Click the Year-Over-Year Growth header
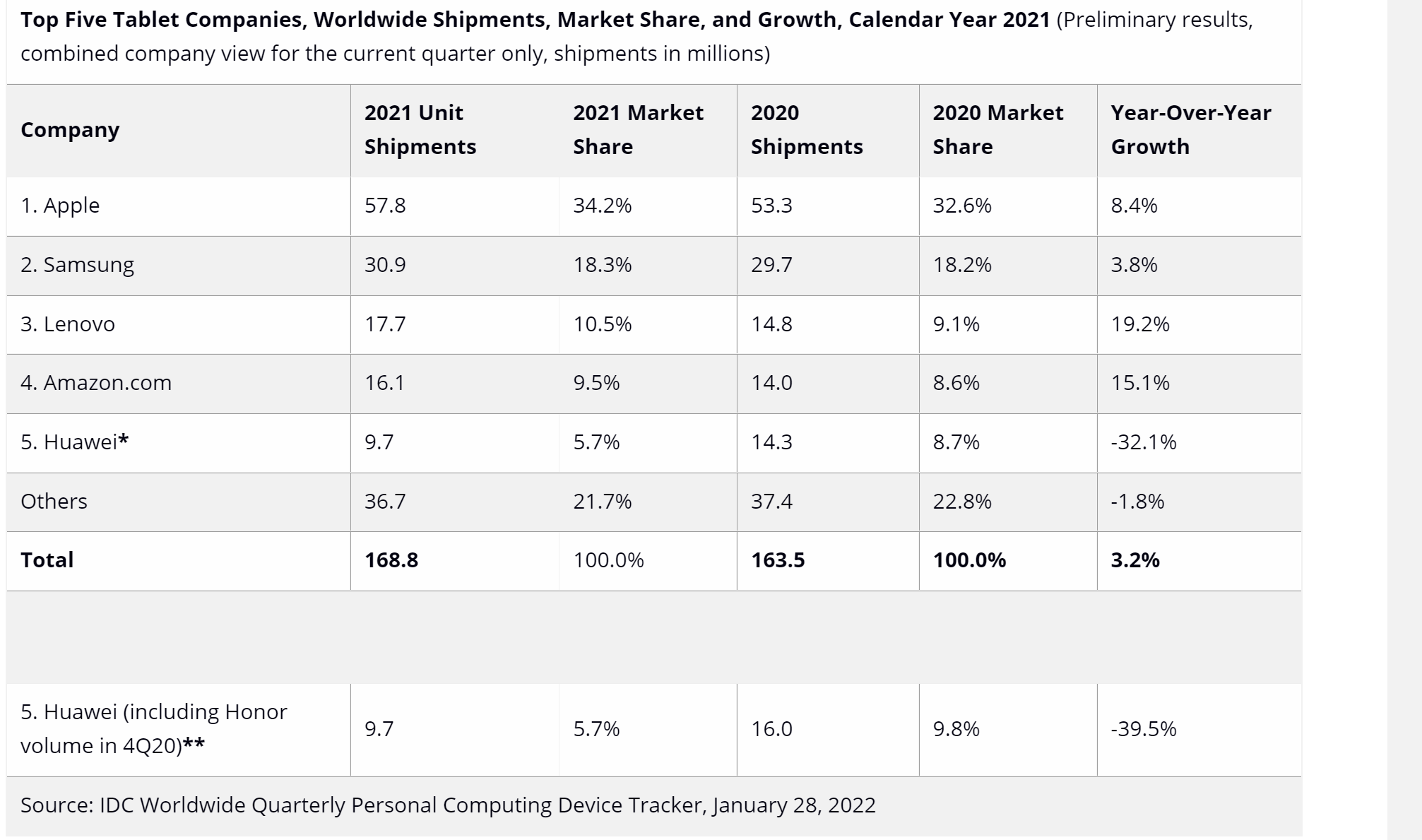 [1190, 130]
